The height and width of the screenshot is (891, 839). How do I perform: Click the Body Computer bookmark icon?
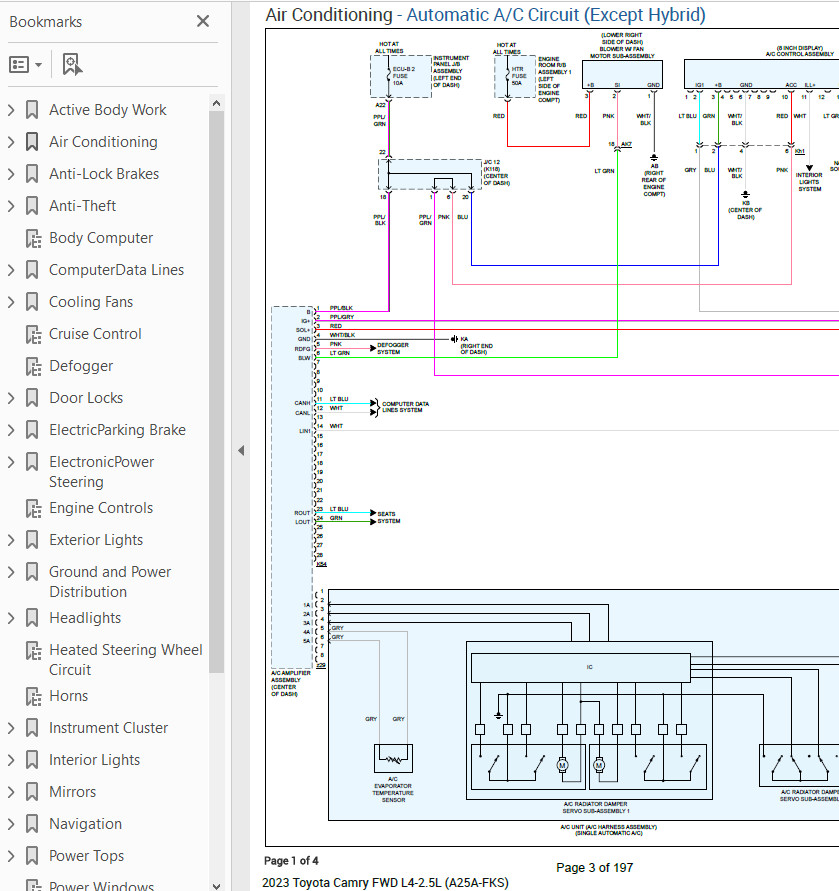[x=34, y=238]
